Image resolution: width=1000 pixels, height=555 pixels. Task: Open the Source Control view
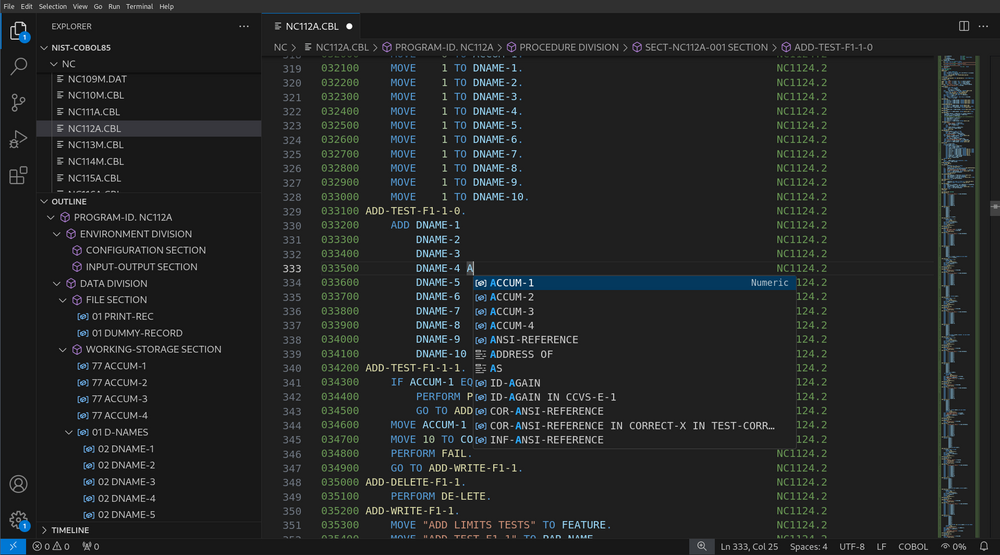pyautogui.click(x=18, y=103)
